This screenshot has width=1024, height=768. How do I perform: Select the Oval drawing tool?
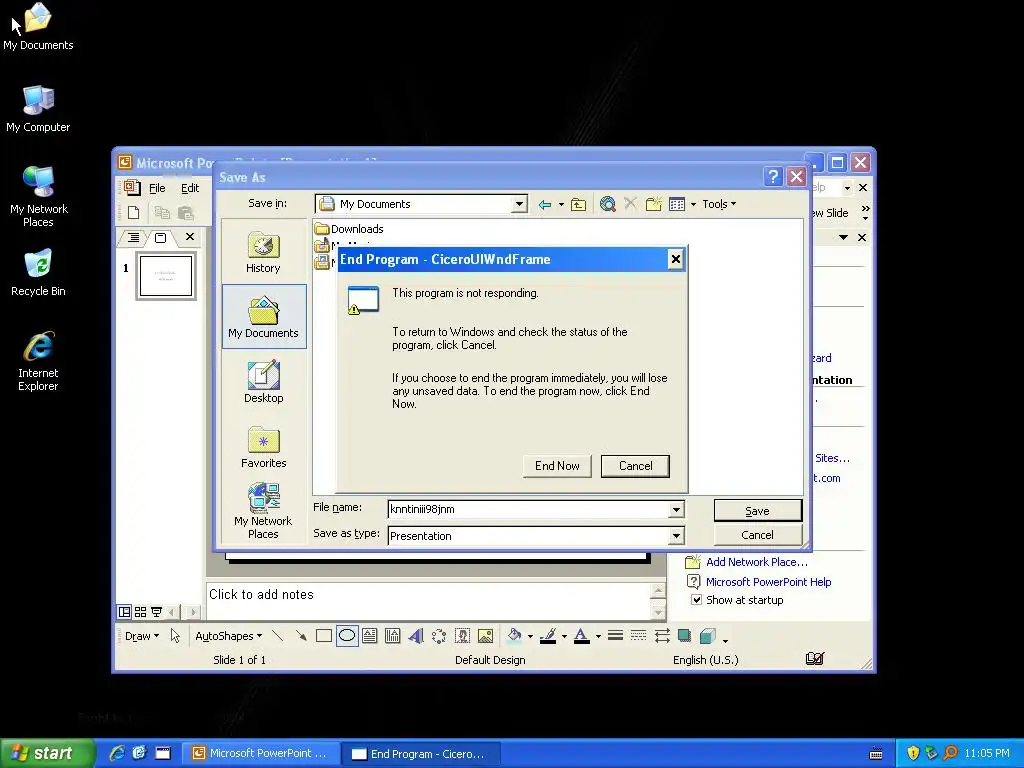[x=347, y=635]
